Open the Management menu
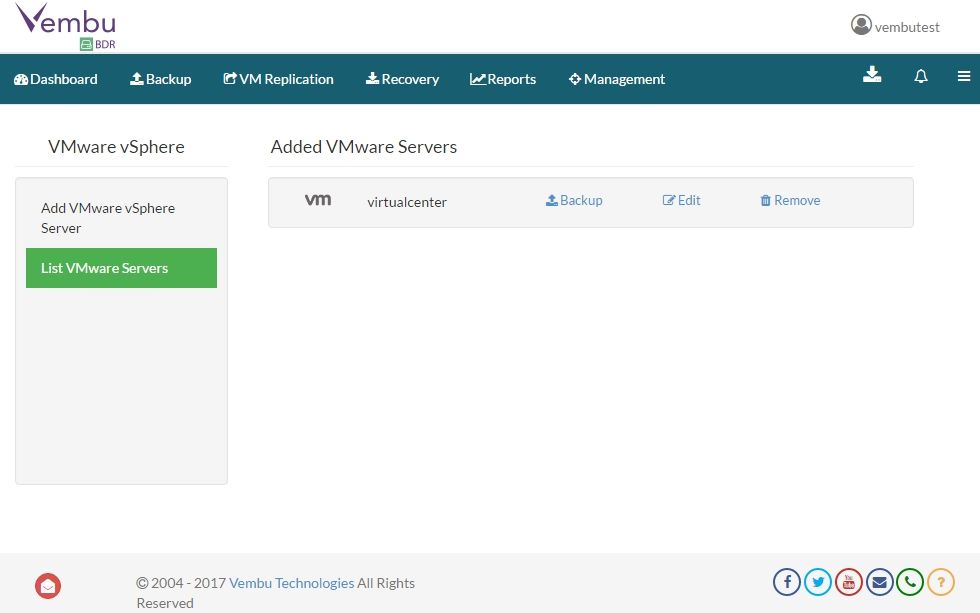The width and height of the screenshot is (980, 613). 617,79
